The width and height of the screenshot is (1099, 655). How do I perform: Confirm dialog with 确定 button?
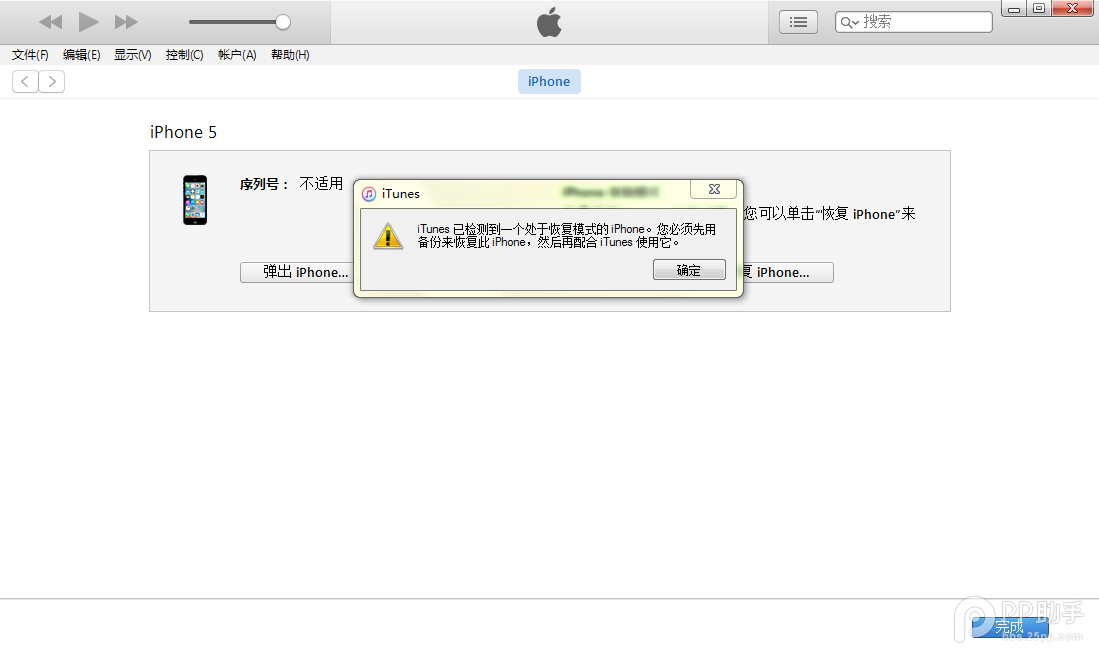689,270
